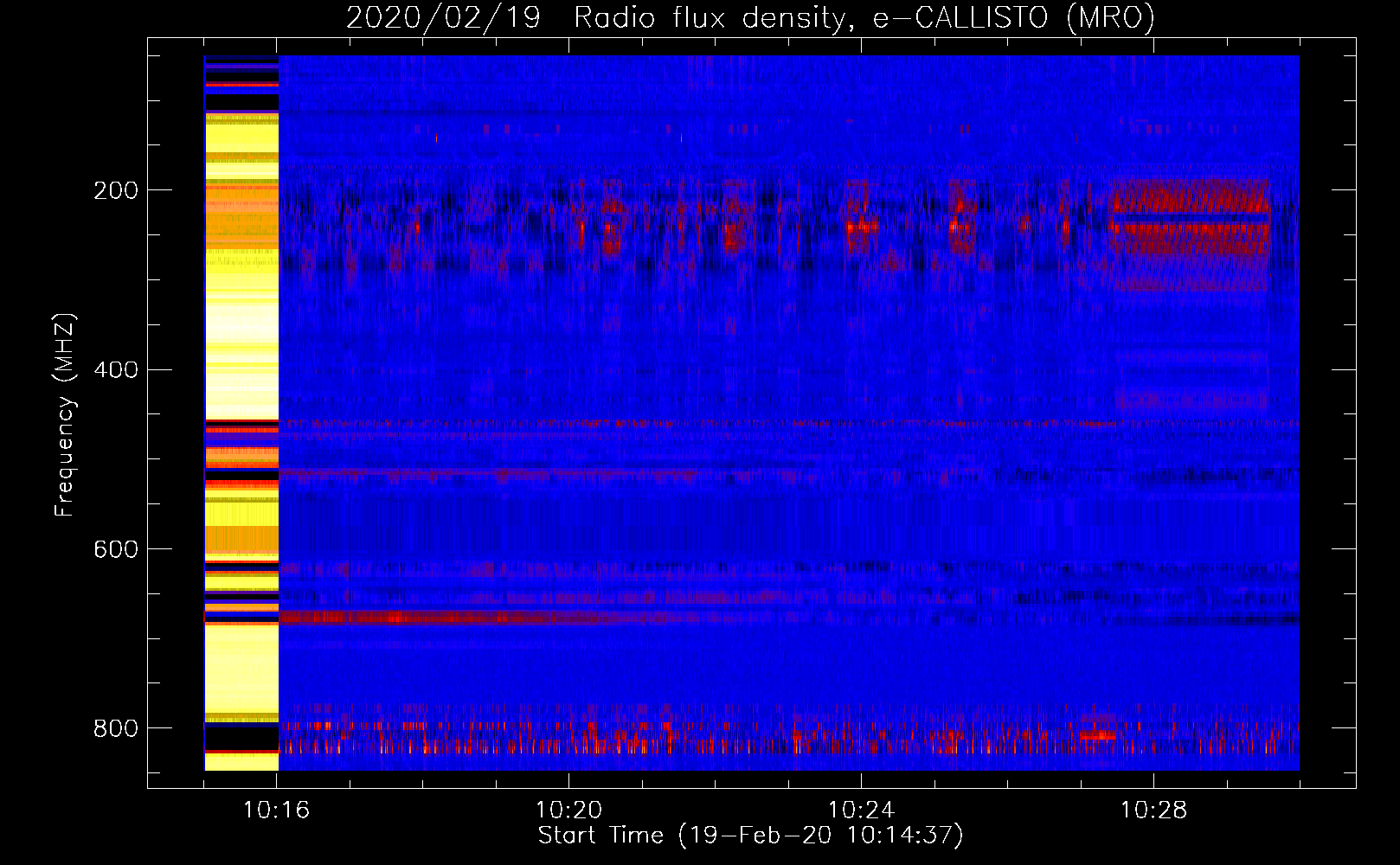Click the '10:28' time tick label
Image resolution: width=1400 pixels, height=865 pixels.
point(1154,811)
